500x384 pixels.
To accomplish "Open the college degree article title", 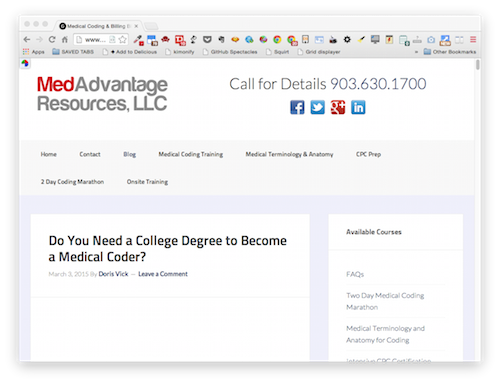I will [x=167, y=249].
